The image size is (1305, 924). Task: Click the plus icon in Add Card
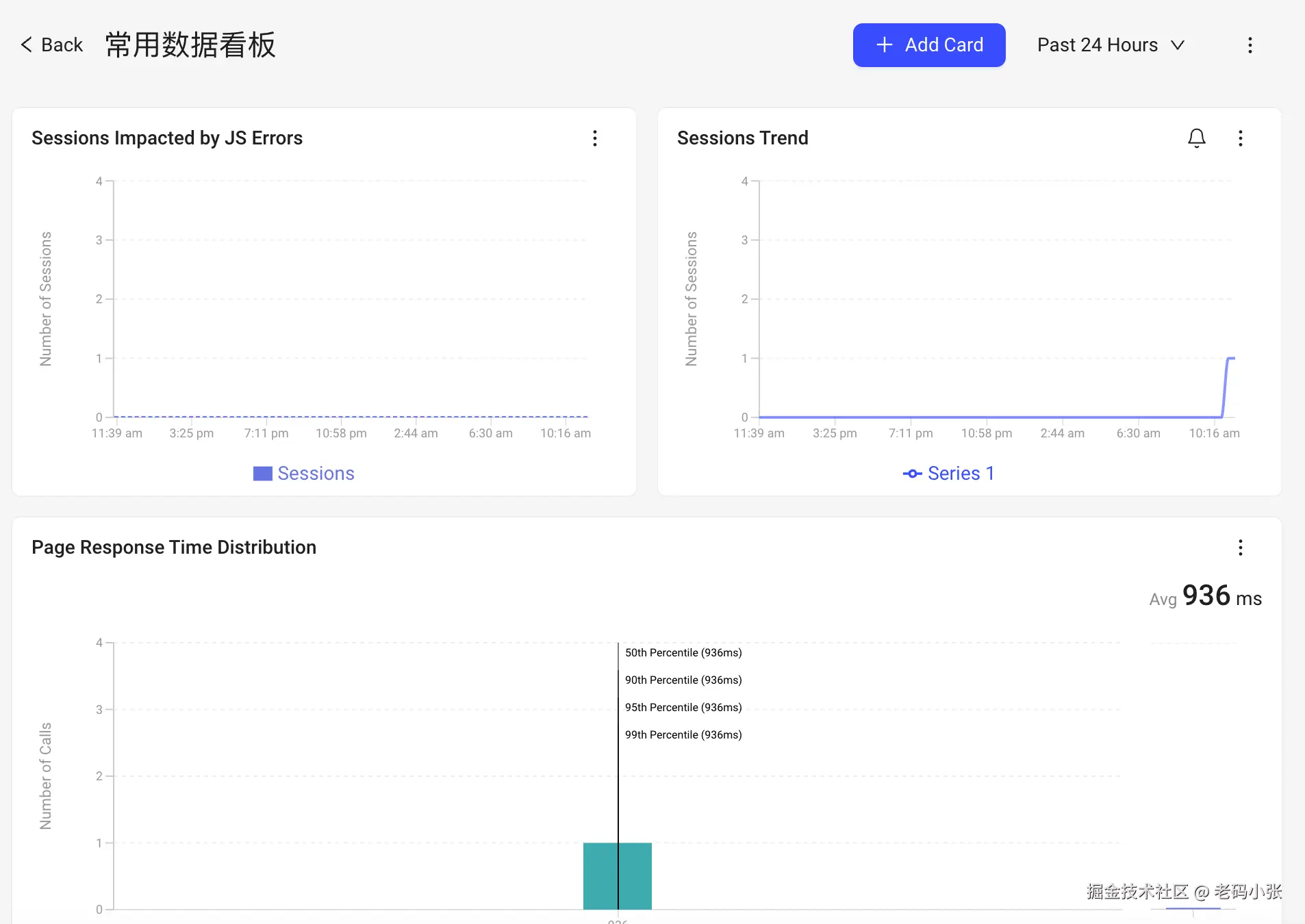[884, 45]
